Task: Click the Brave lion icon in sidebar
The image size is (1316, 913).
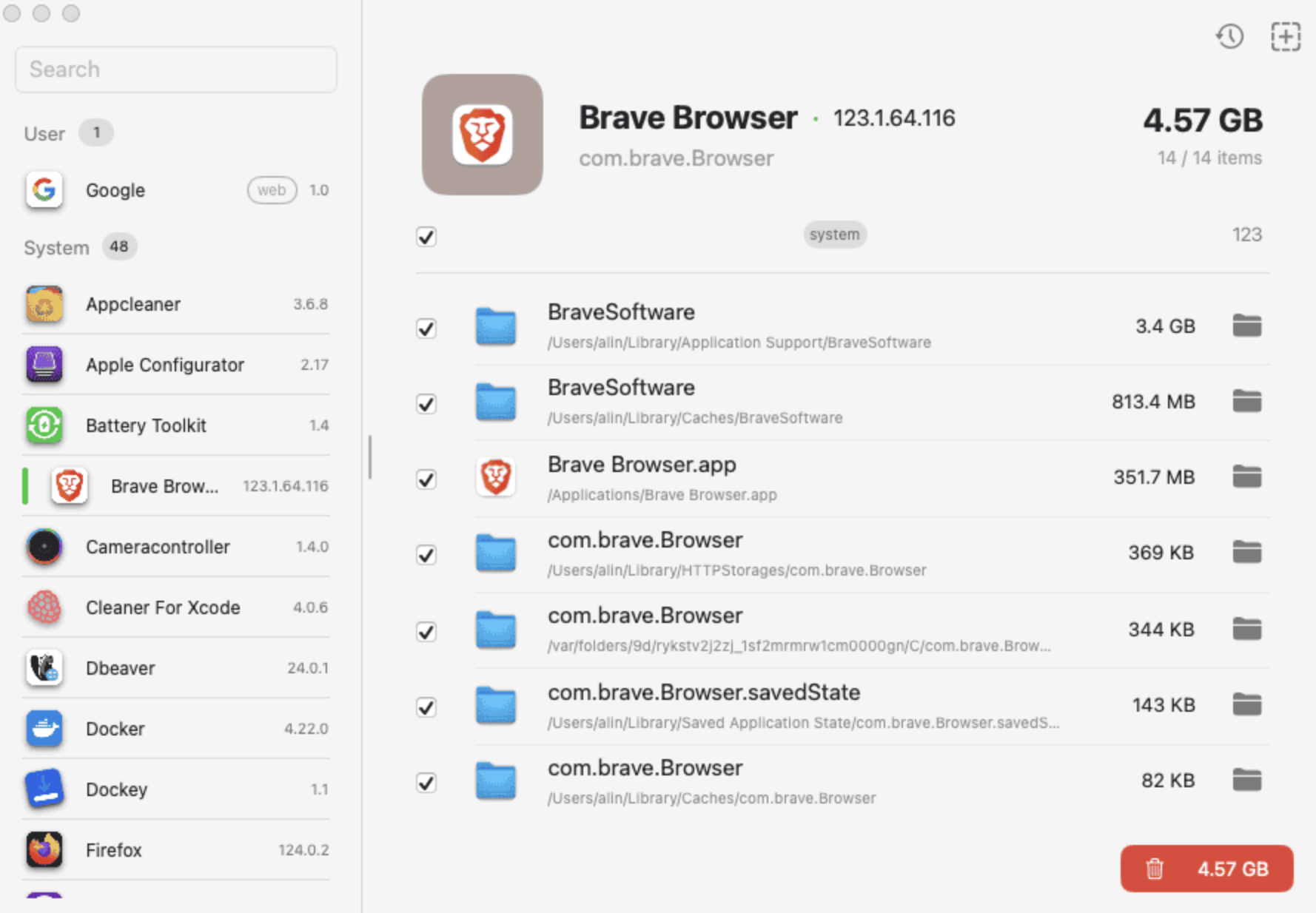Action: point(70,486)
